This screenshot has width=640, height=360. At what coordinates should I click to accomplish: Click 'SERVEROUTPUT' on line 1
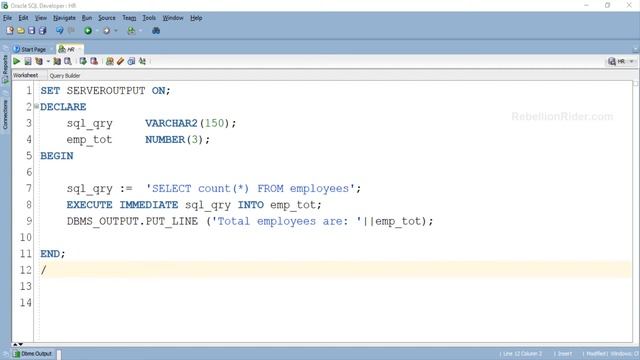click(106, 91)
